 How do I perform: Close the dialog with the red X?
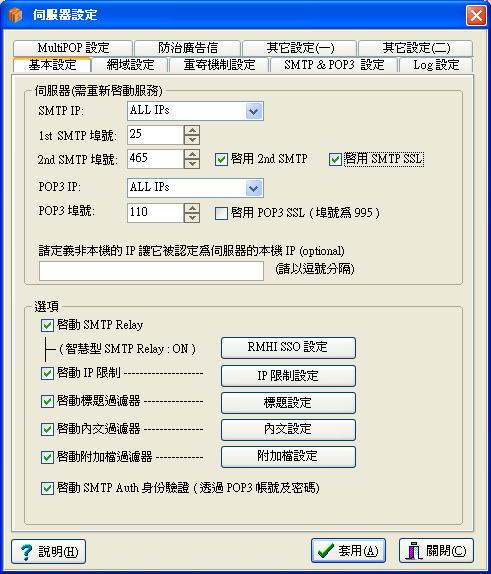tap(476, 15)
